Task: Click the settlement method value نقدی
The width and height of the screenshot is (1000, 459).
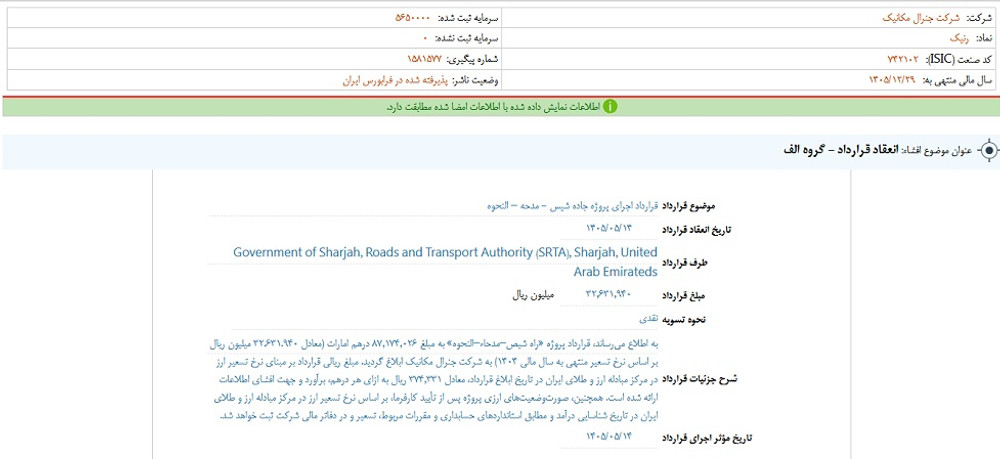Action: click(649, 317)
